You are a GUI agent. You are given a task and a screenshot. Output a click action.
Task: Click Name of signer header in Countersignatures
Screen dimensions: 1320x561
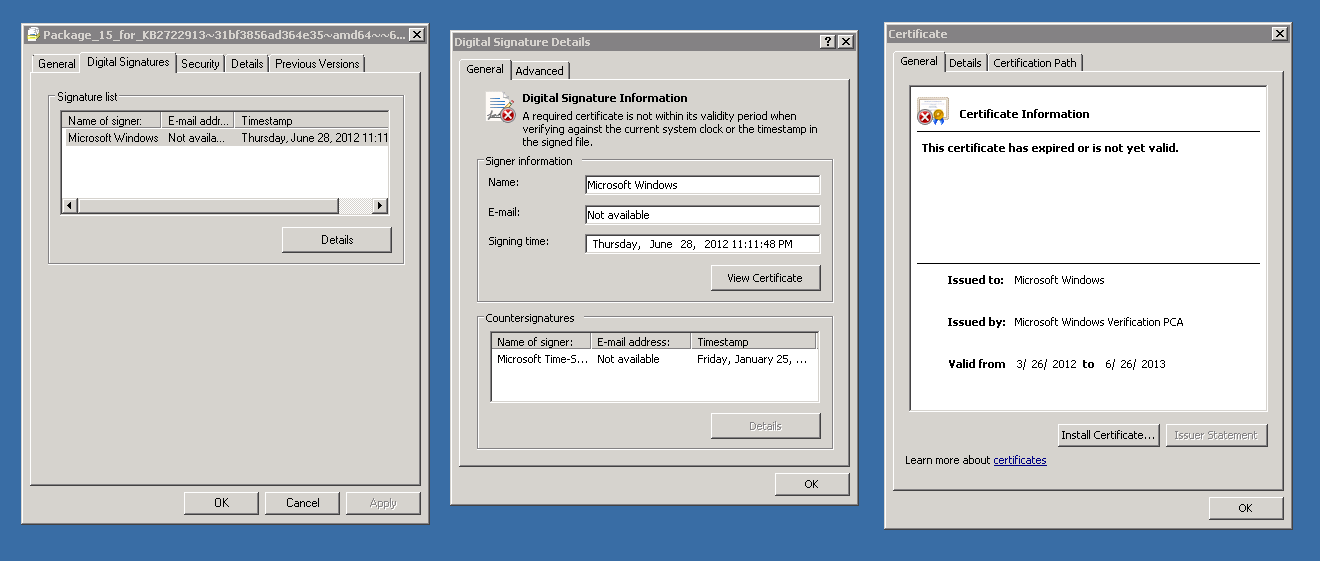pyautogui.click(x=541, y=342)
